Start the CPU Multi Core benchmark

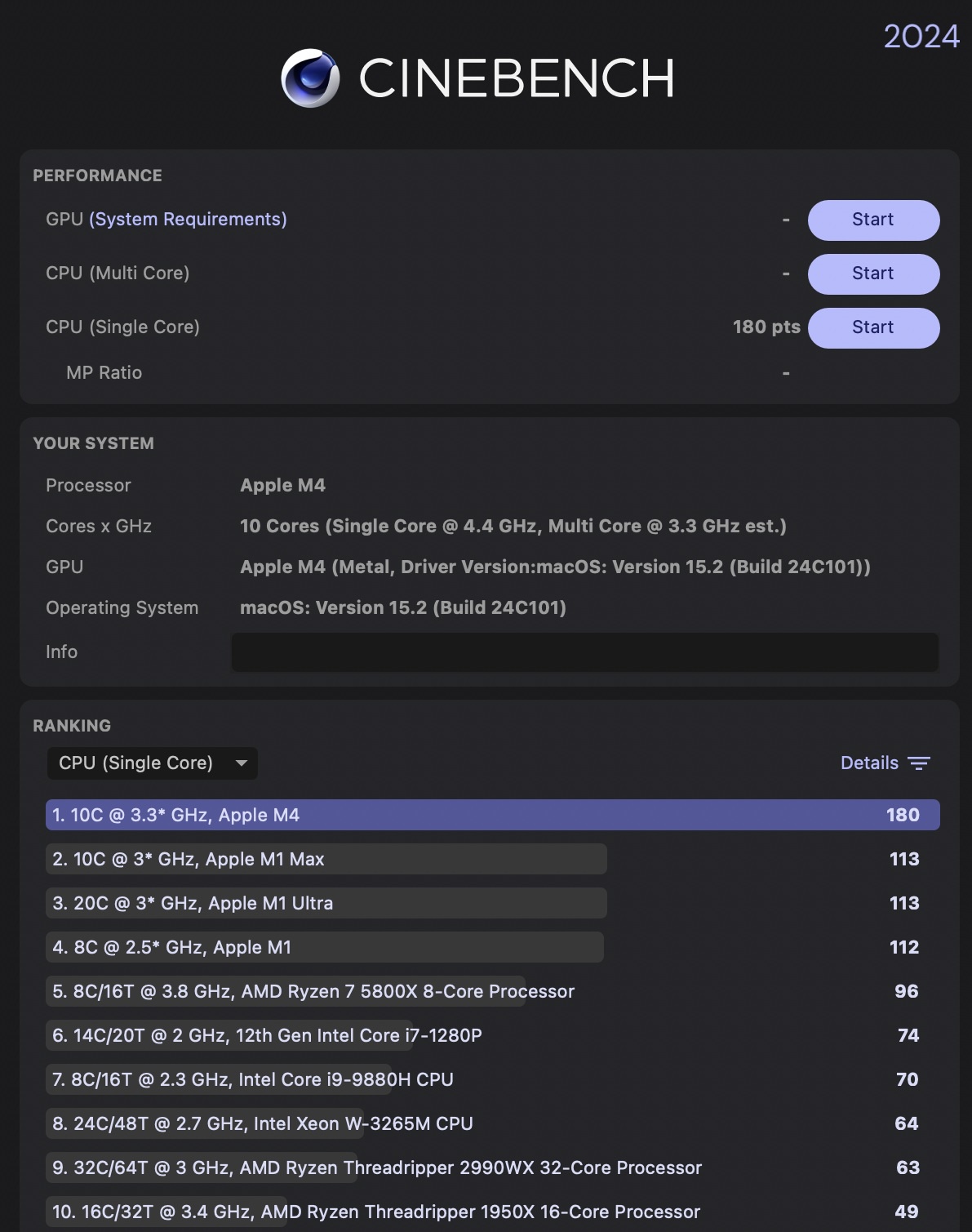[873, 274]
